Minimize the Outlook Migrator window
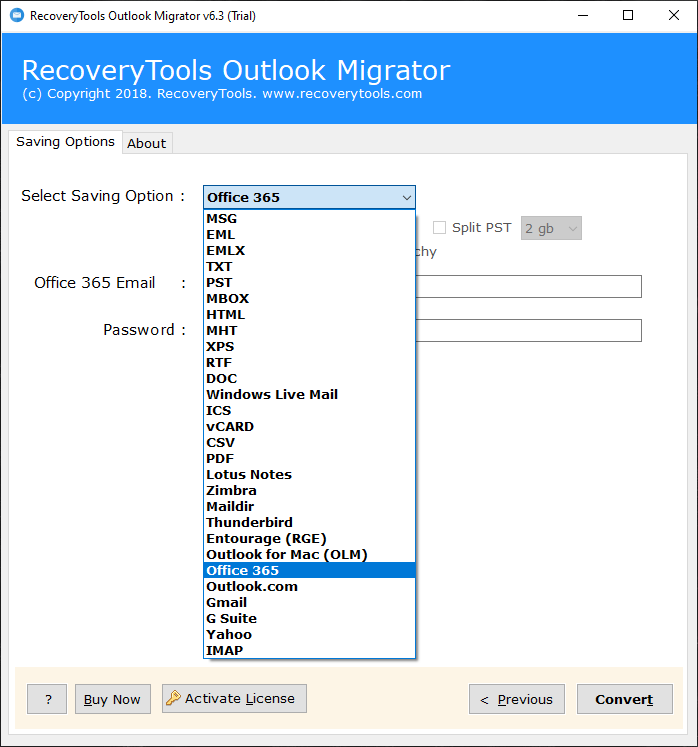This screenshot has width=698, height=747. click(583, 15)
